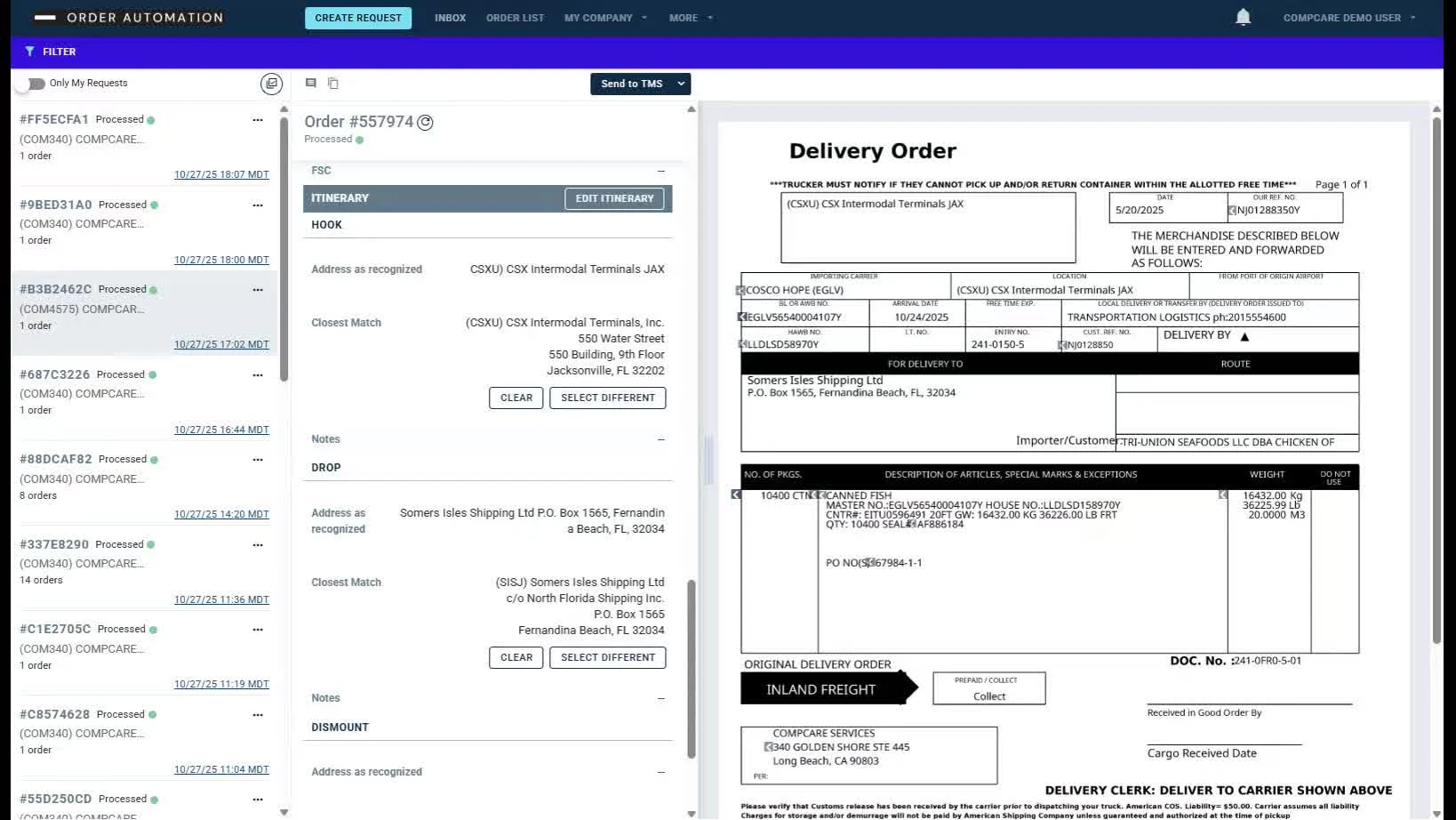Select a different Hook address match
Image resolution: width=1456 pixels, height=820 pixels.
[x=608, y=398]
